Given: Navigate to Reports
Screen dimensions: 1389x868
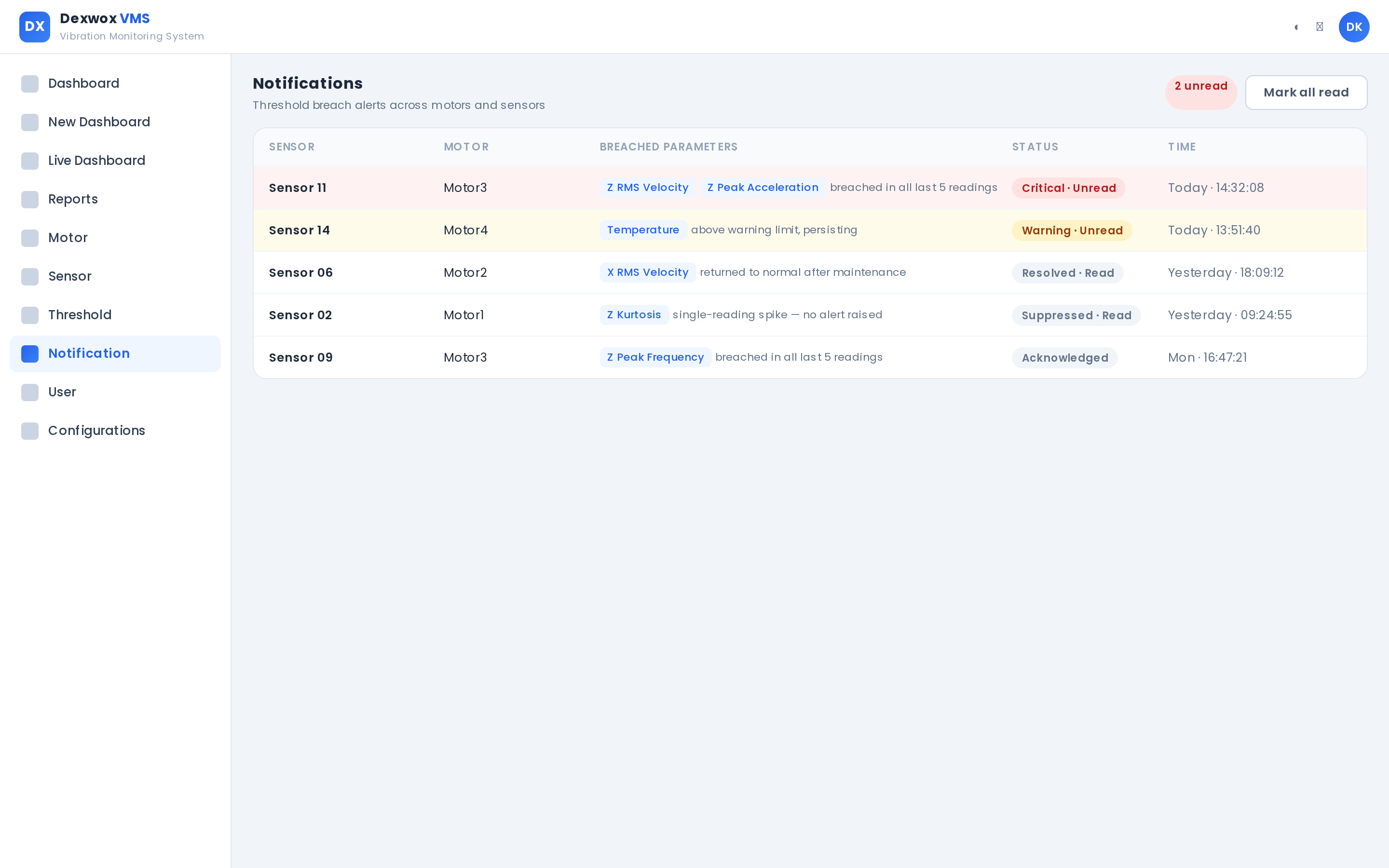Looking at the screenshot, I should coord(115,199).
